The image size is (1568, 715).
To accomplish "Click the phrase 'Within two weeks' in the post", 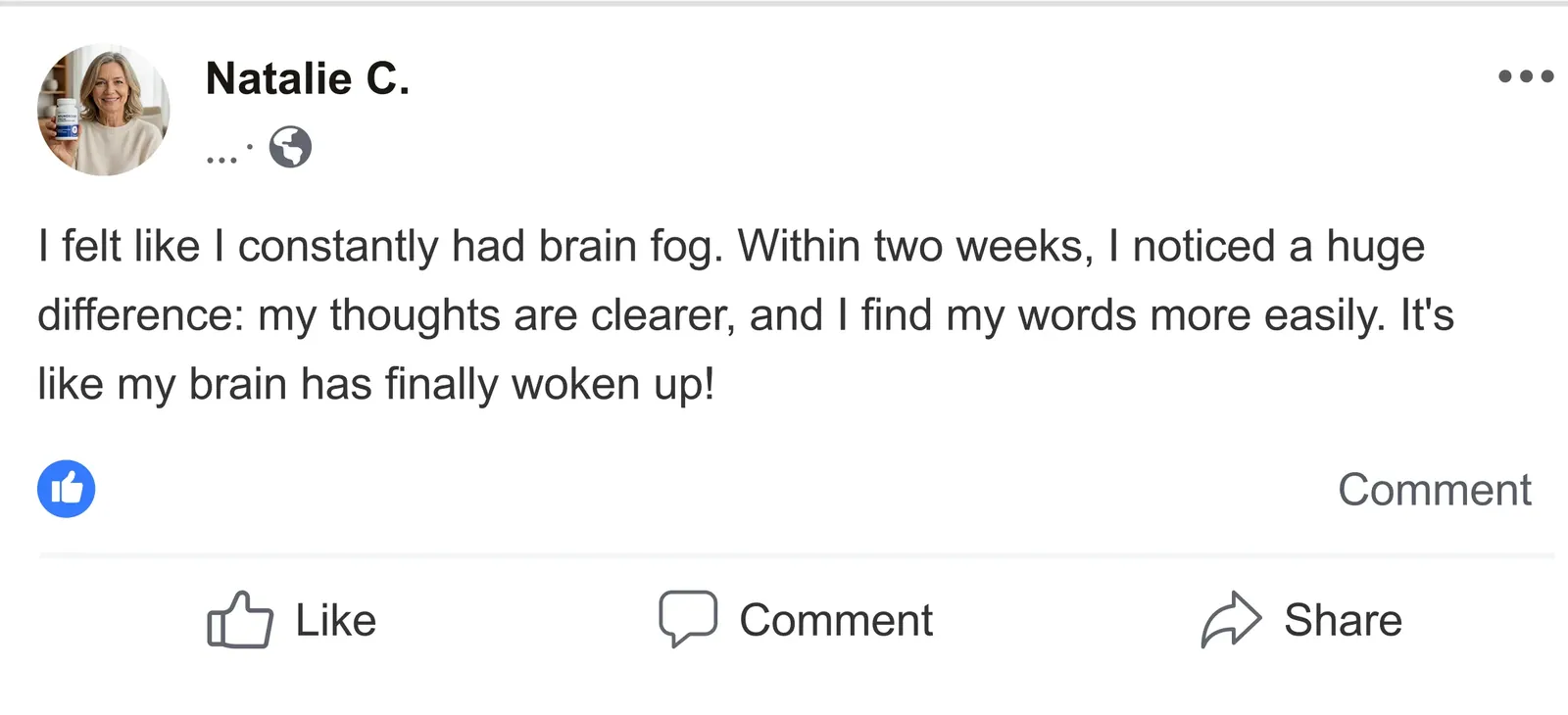I will [x=915, y=247].
